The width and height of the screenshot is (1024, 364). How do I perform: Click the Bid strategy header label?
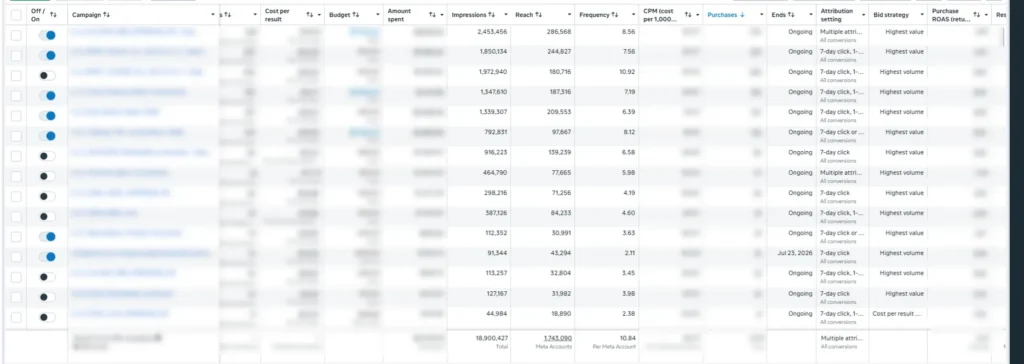click(x=891, y=14)
